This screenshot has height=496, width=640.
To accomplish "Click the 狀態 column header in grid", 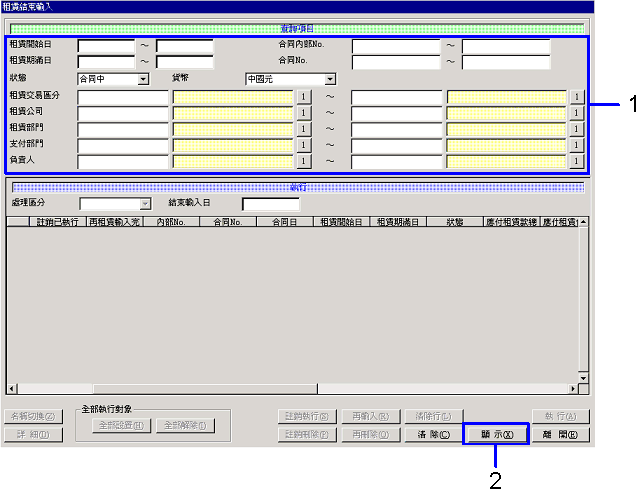I will click(455, 222).
